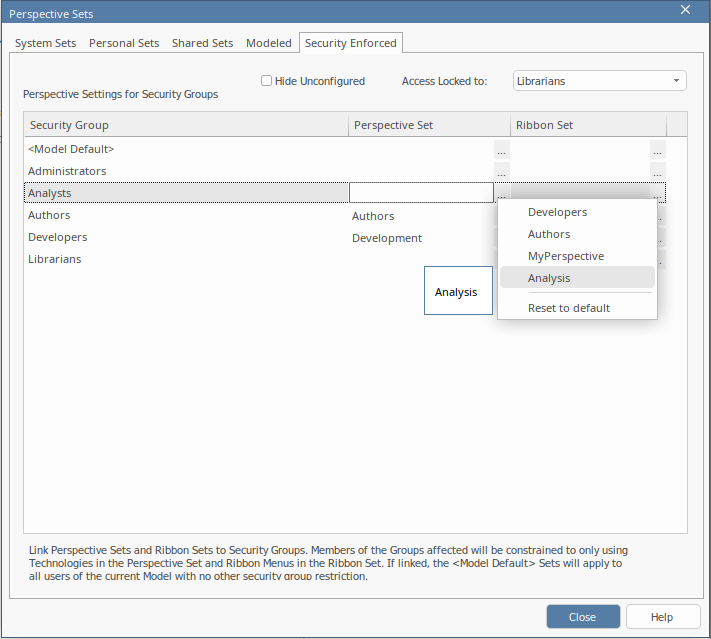Click Ribbon Set ellipsis for Model Default row
Image resolution: width=711 pixels, height=639 pixels.
tap(657, 149)
